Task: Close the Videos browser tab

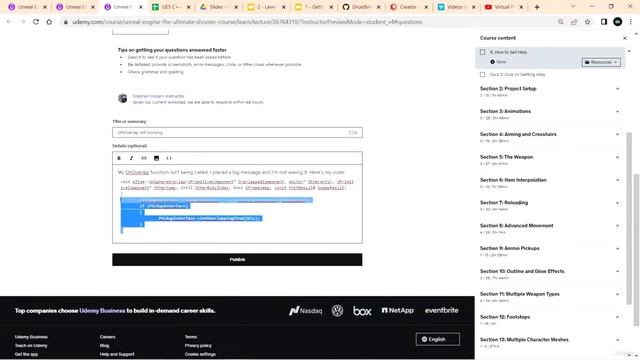Action: coord(473,7)
